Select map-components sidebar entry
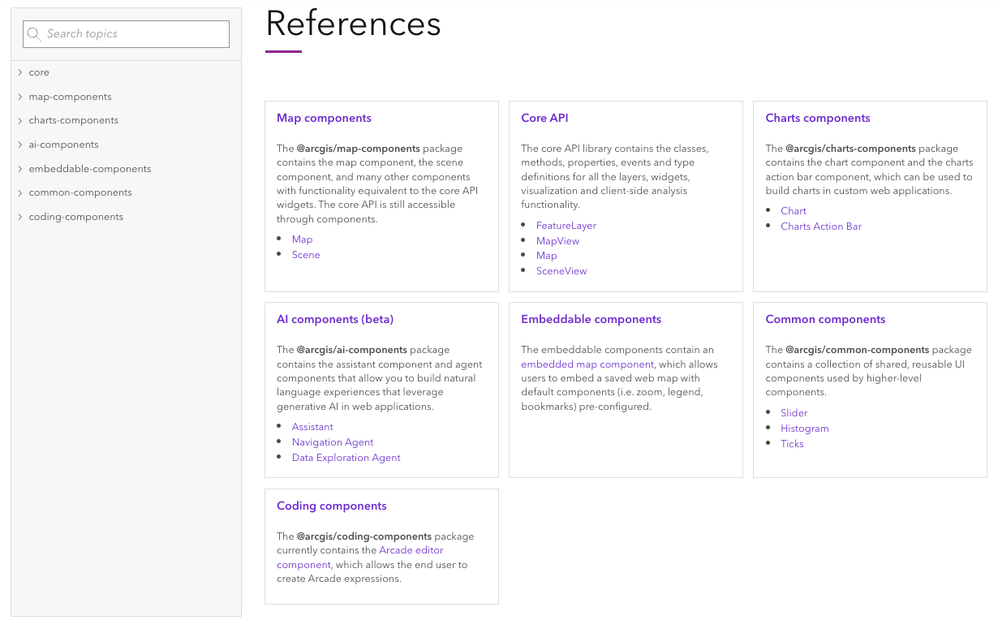The image size is (998, 625). 70,97
